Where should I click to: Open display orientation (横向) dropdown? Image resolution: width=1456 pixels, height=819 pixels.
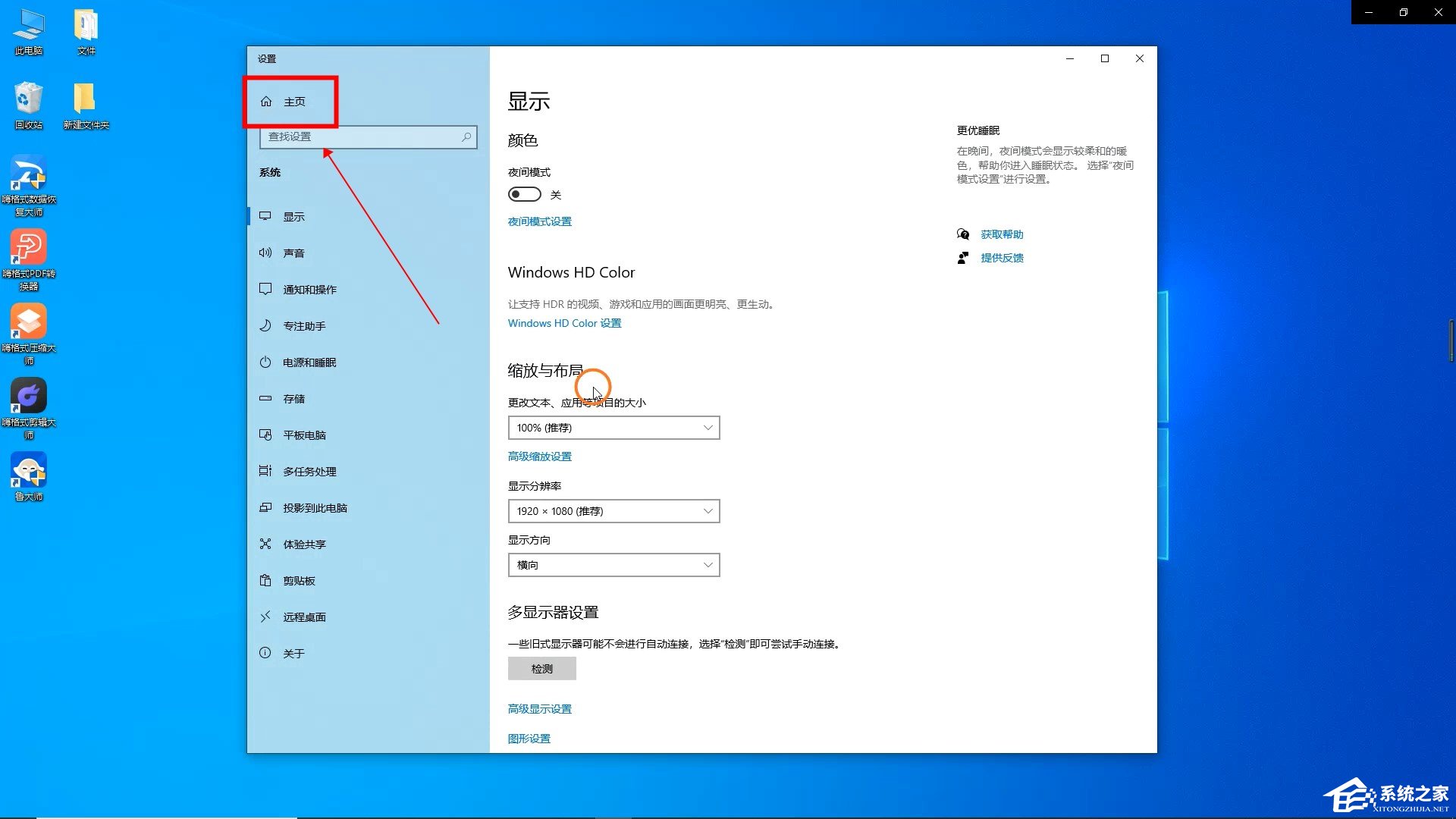coord(613,565)
